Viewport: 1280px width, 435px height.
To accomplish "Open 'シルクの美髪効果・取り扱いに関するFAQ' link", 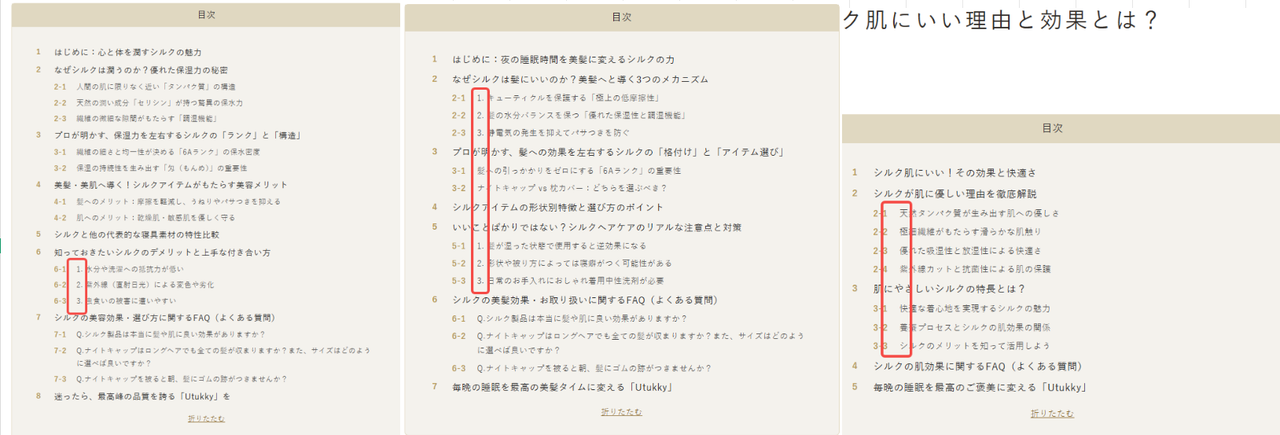I will pos(584,299).
